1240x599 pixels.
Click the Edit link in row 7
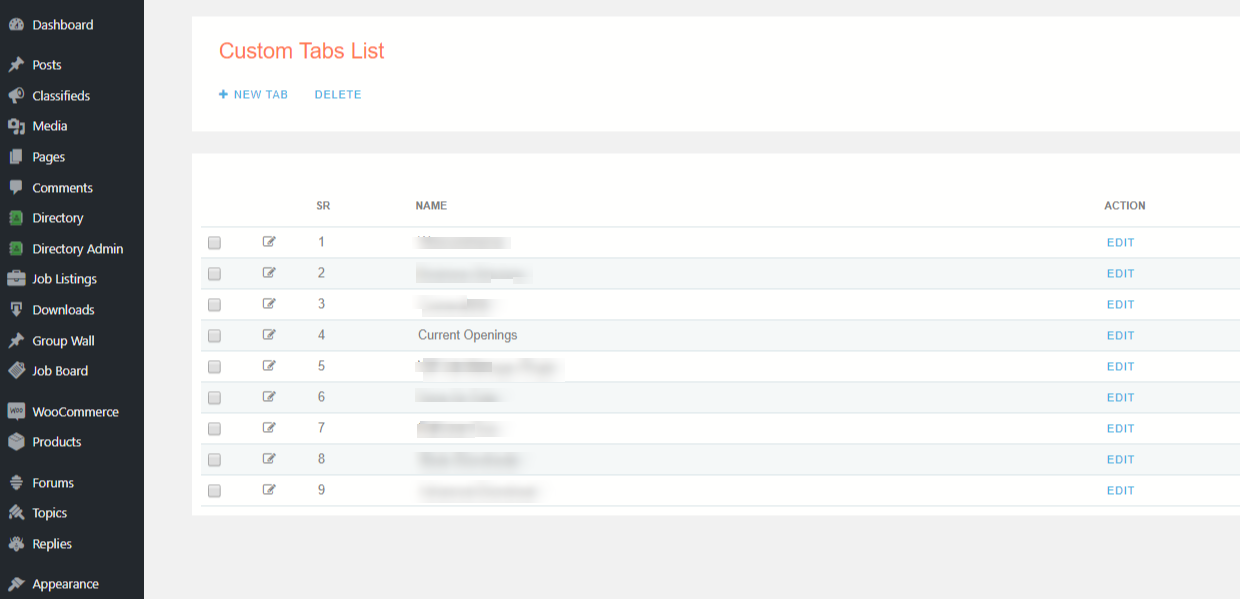coord(1120,429)
